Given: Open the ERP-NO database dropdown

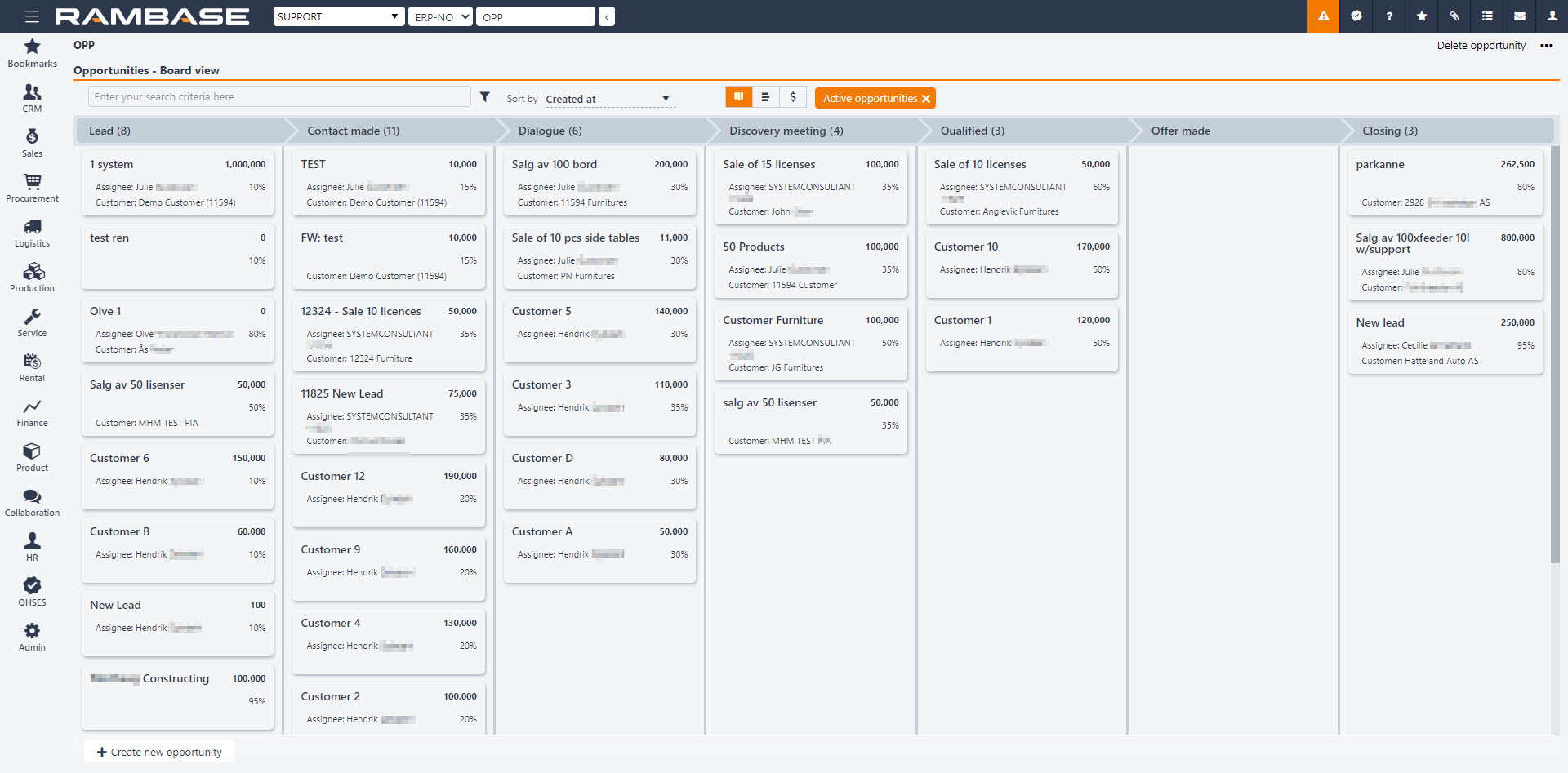Looking at the screenshot, I should coord(440,16).
